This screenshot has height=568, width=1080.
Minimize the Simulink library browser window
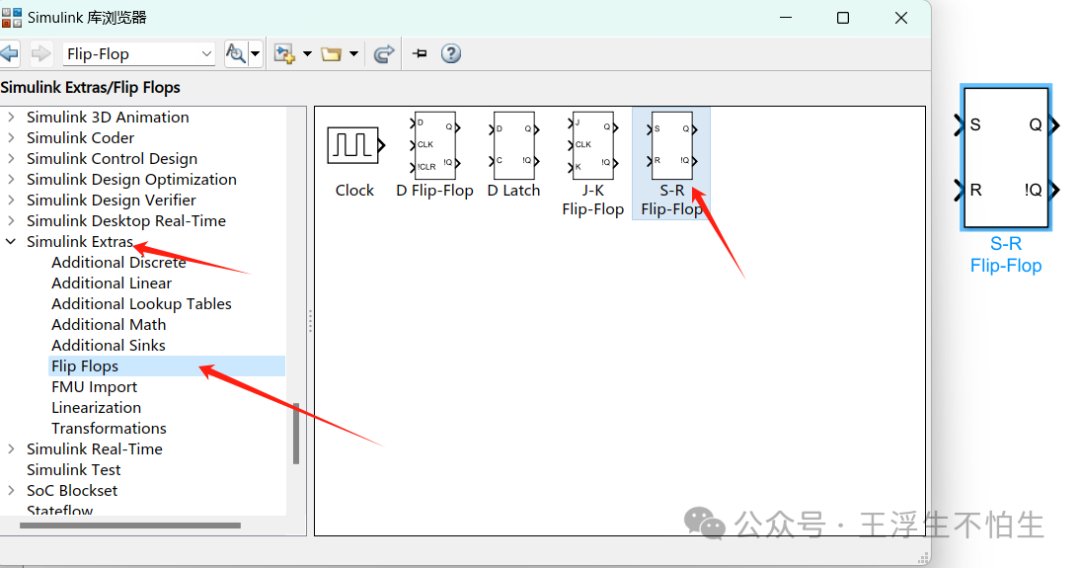pos(786,18)
